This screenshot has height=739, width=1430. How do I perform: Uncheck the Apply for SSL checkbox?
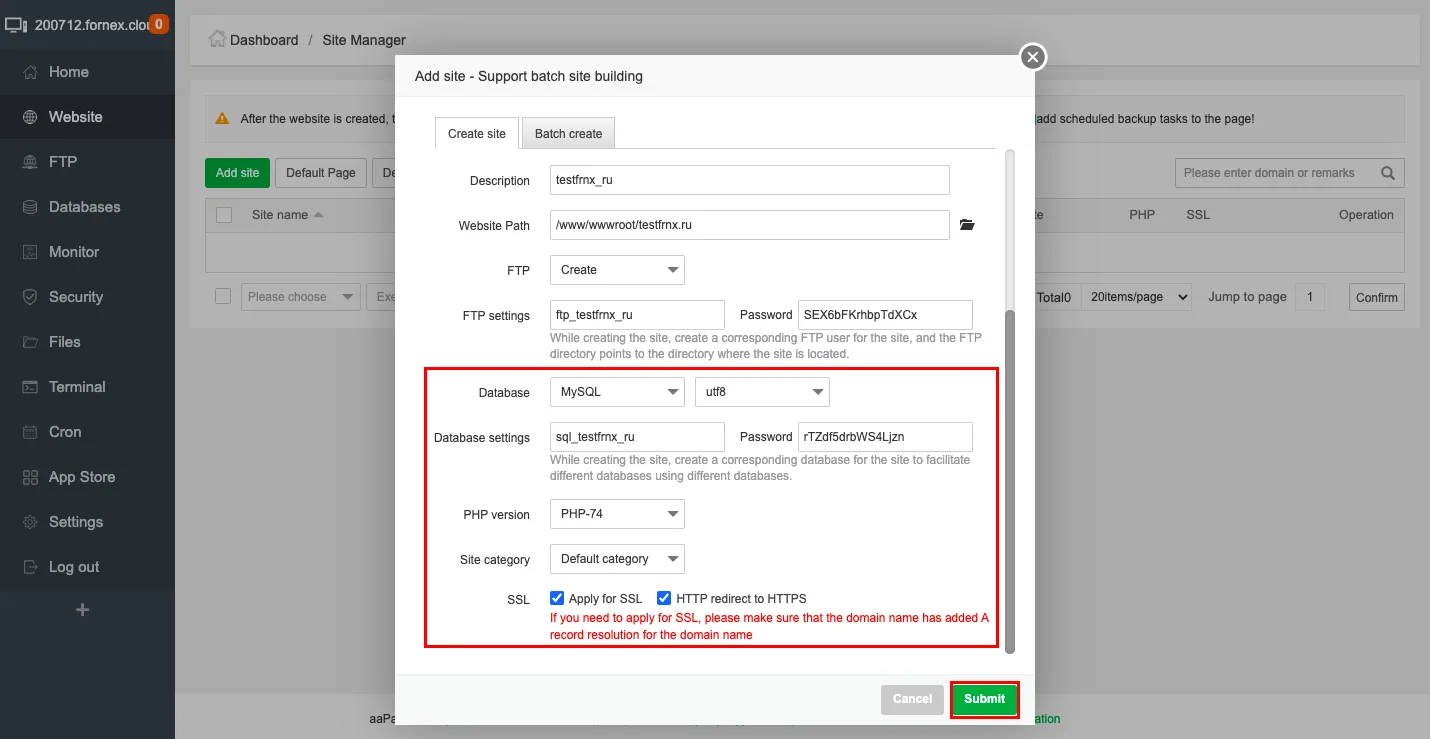[x=557, y=598]
